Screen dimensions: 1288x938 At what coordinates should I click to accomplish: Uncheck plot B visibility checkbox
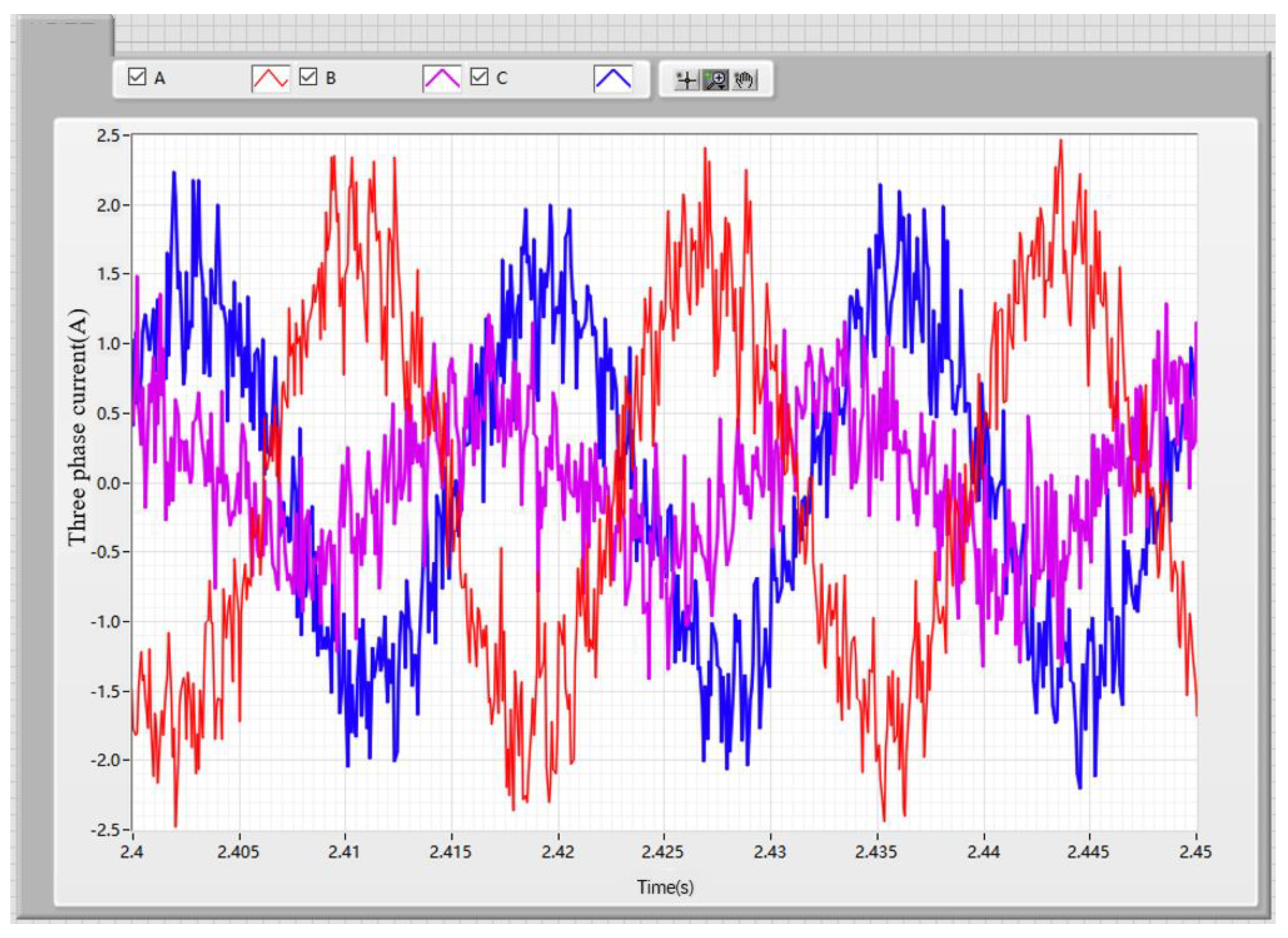pyautogui.click(x=308, y=77)
